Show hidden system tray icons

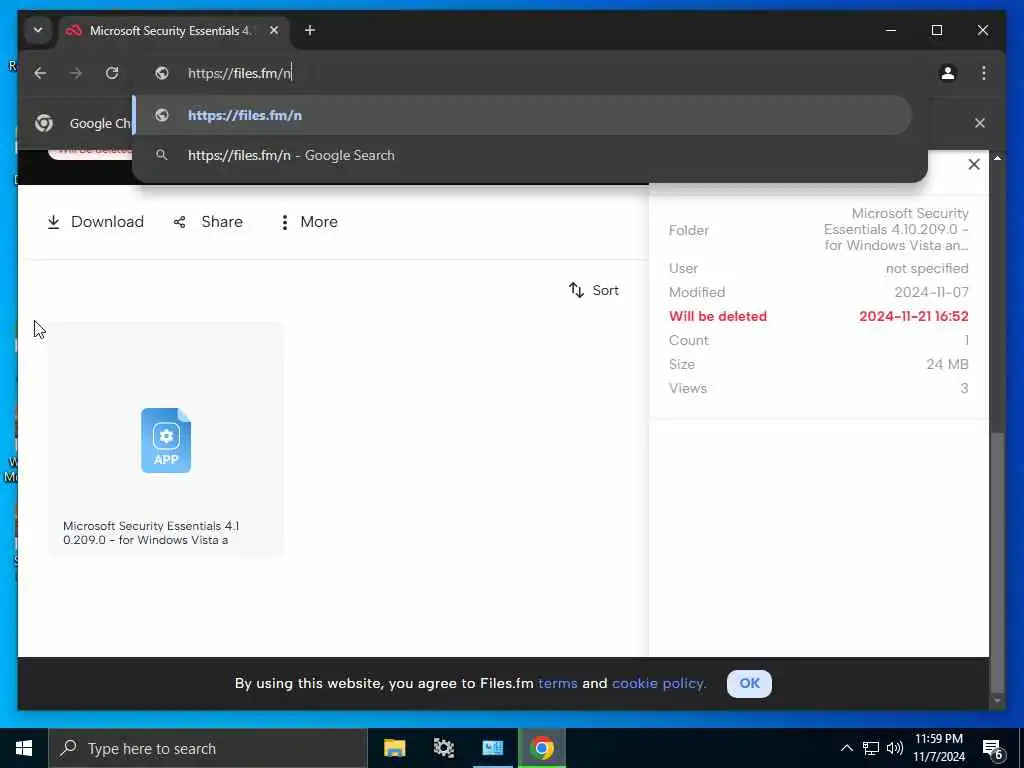[x=846, y=748]
